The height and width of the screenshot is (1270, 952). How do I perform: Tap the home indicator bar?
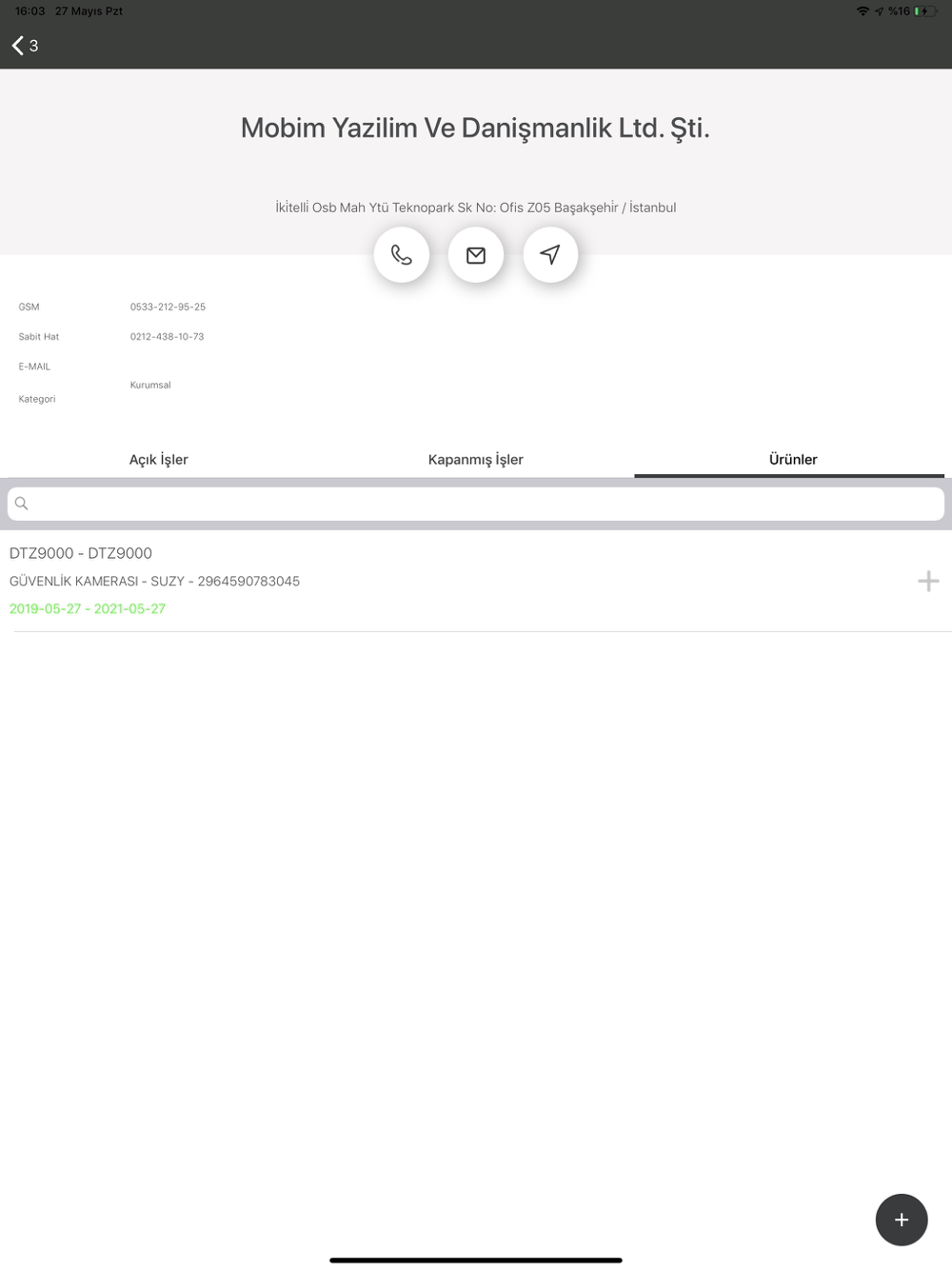pyautogui.click(x=476, y=1260)
